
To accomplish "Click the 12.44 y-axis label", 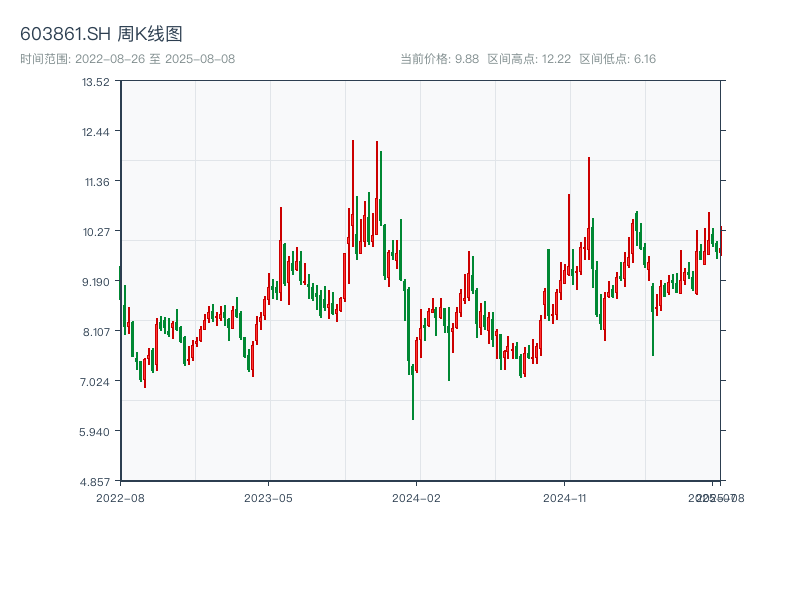I will coord(96,132).
